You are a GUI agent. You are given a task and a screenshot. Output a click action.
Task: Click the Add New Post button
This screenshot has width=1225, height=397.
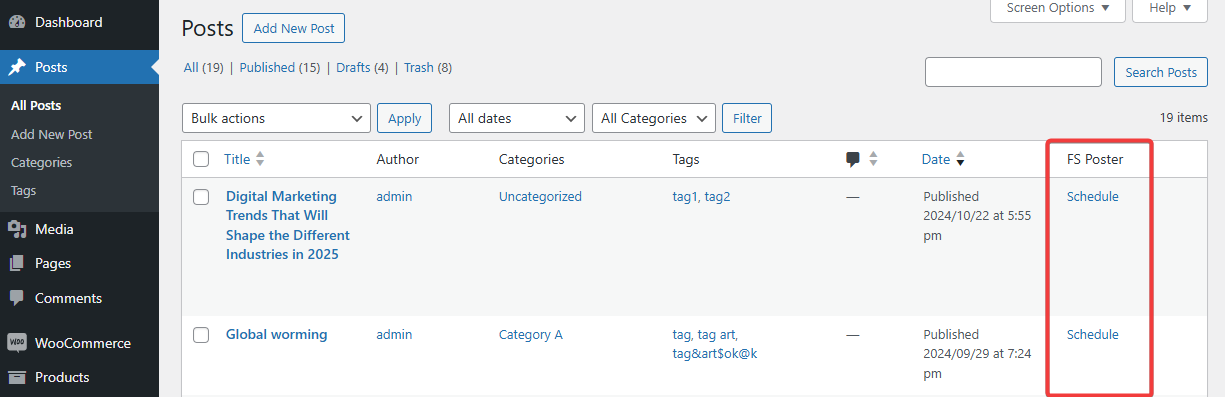pyautogui.click(x=294, y=28)
